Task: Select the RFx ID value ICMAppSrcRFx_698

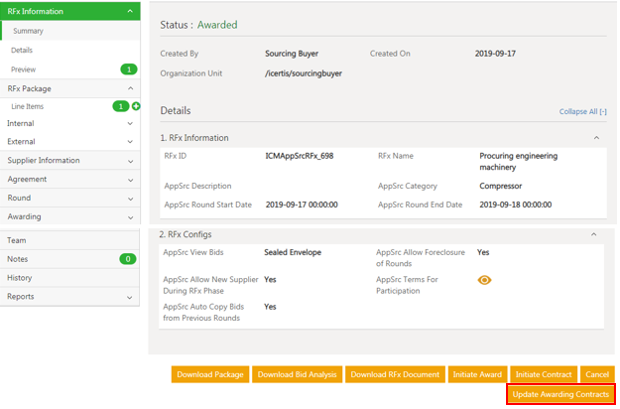Action: (x=299, y=156)
